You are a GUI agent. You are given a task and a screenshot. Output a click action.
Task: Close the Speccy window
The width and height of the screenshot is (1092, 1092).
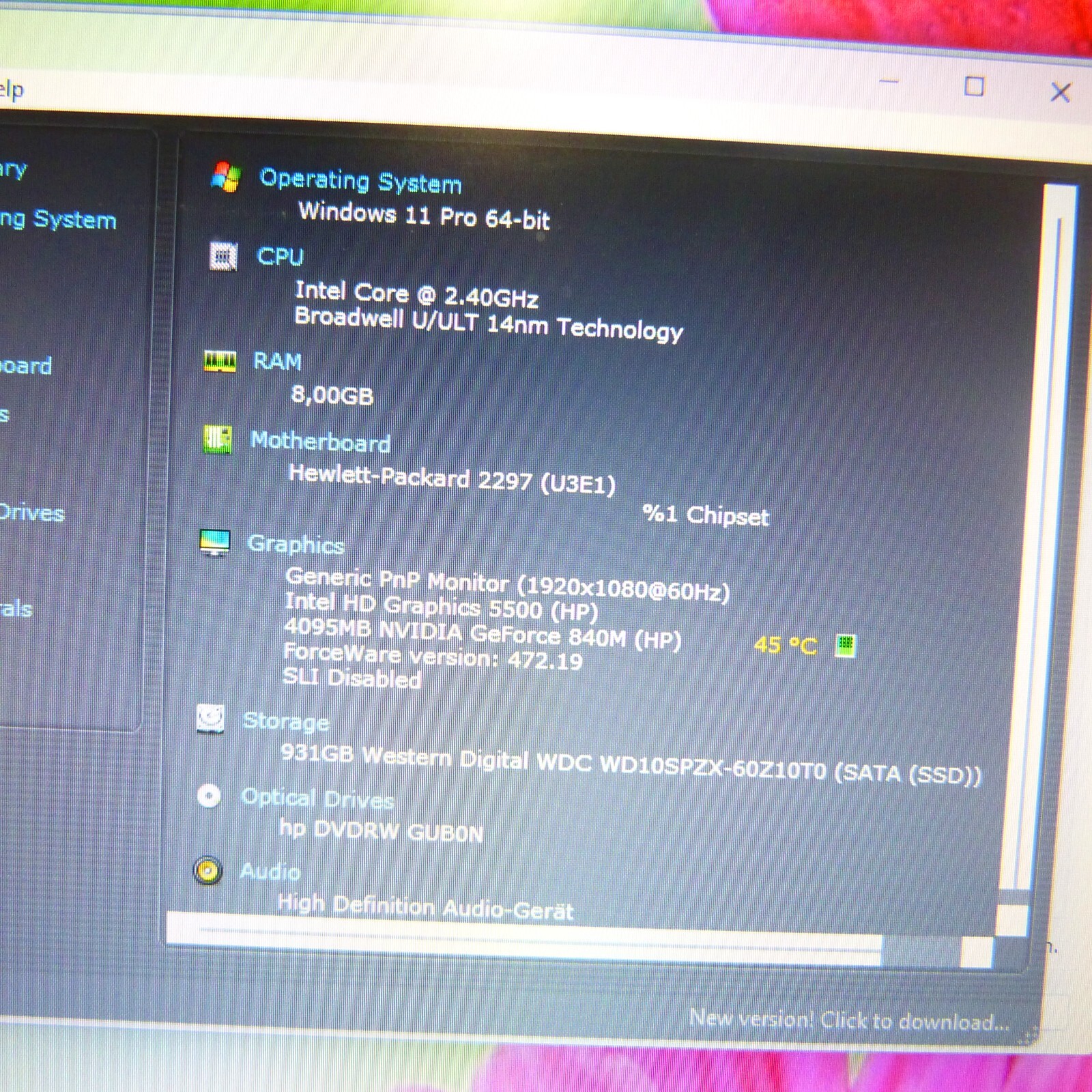1060,91
